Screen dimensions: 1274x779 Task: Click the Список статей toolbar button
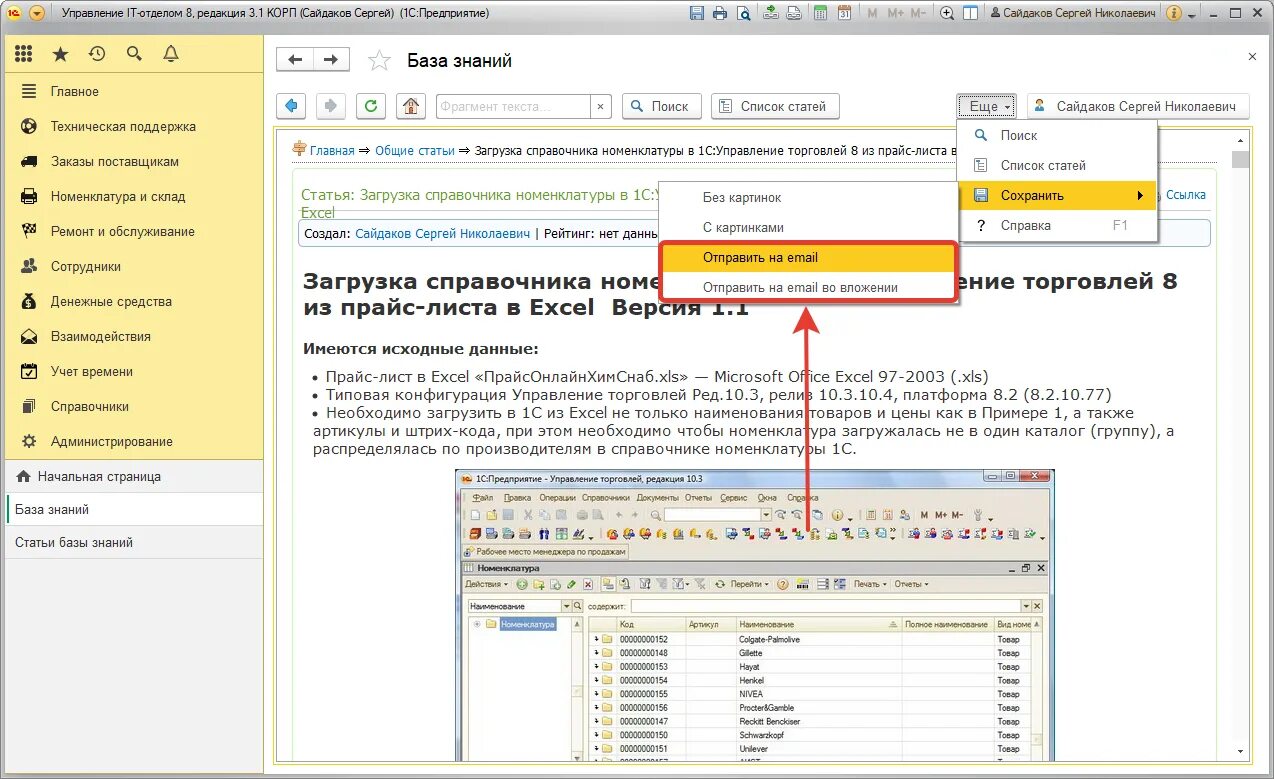[775, 106]
